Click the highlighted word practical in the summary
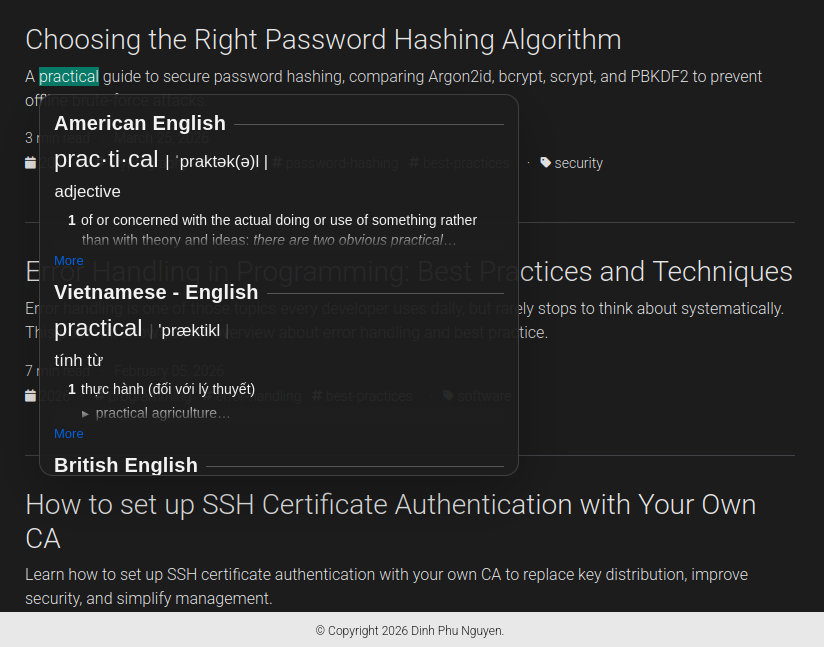This screenshot has height=647, width=824. pyautogui.click(x=69, y=77)
